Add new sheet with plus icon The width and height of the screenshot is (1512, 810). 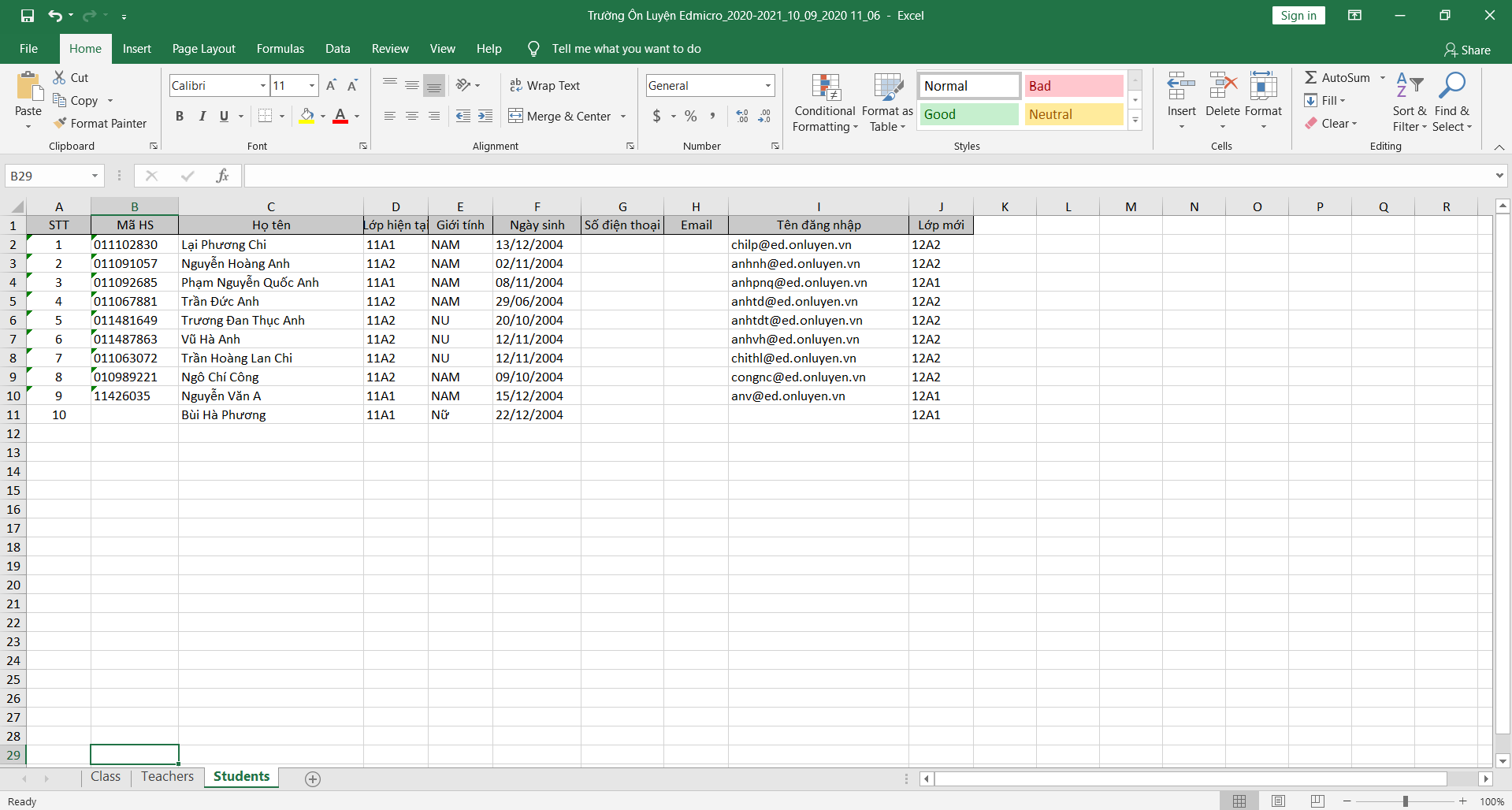click(x=313, y=779)
